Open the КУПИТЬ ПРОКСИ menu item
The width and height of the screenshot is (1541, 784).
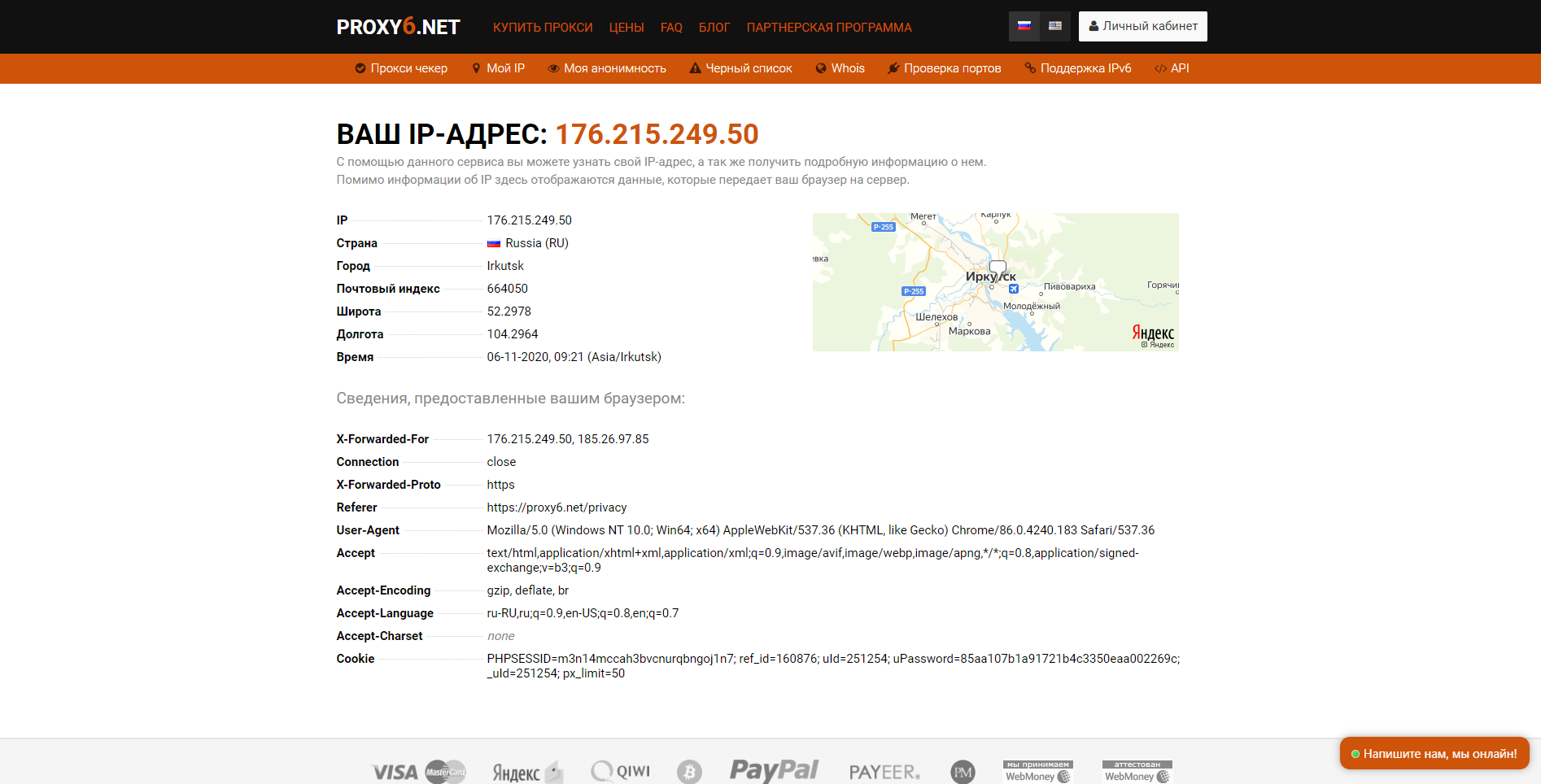tap(543, 28)
